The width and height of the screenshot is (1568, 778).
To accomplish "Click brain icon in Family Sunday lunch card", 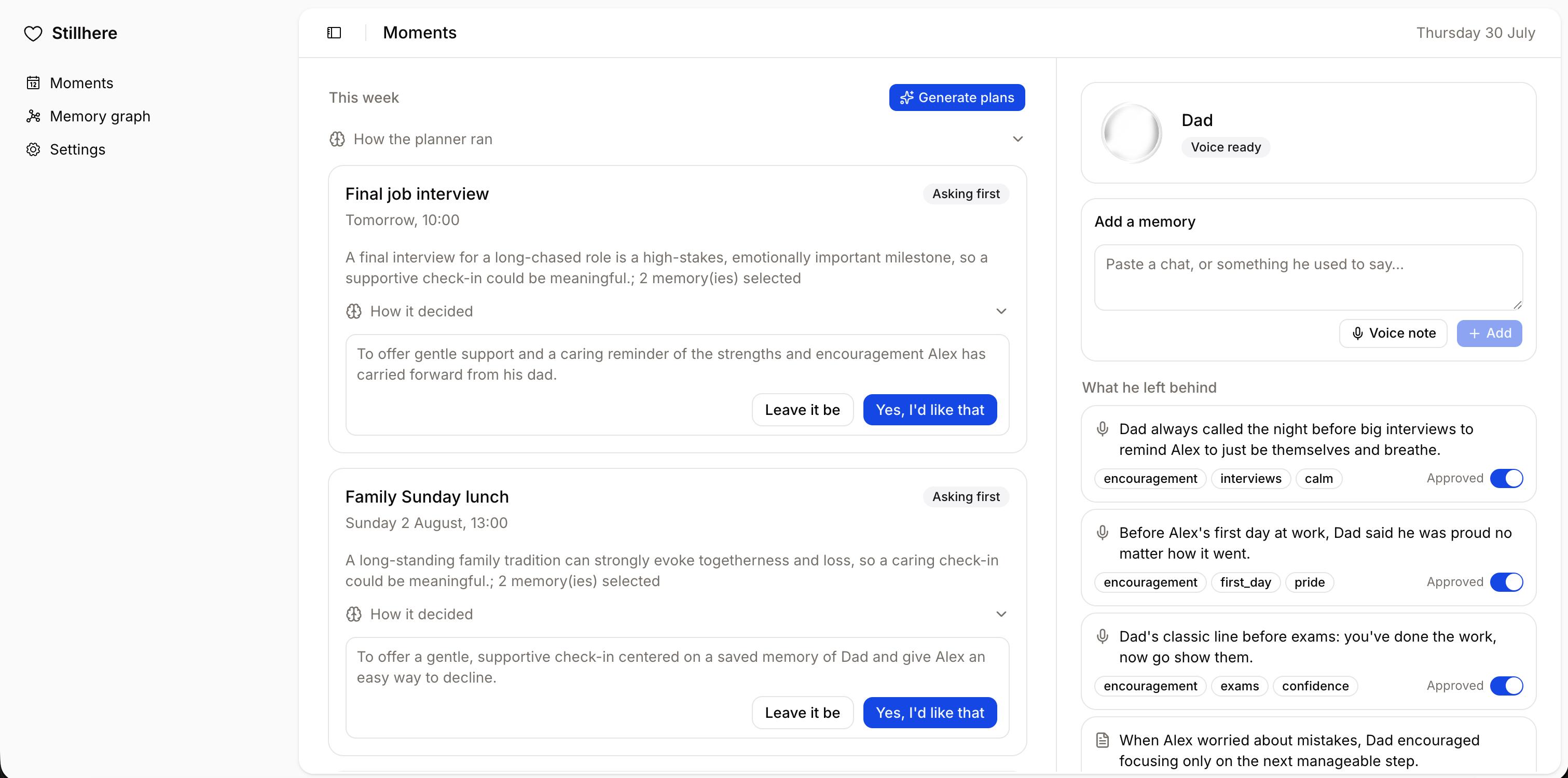I will [x=354, y=615].
